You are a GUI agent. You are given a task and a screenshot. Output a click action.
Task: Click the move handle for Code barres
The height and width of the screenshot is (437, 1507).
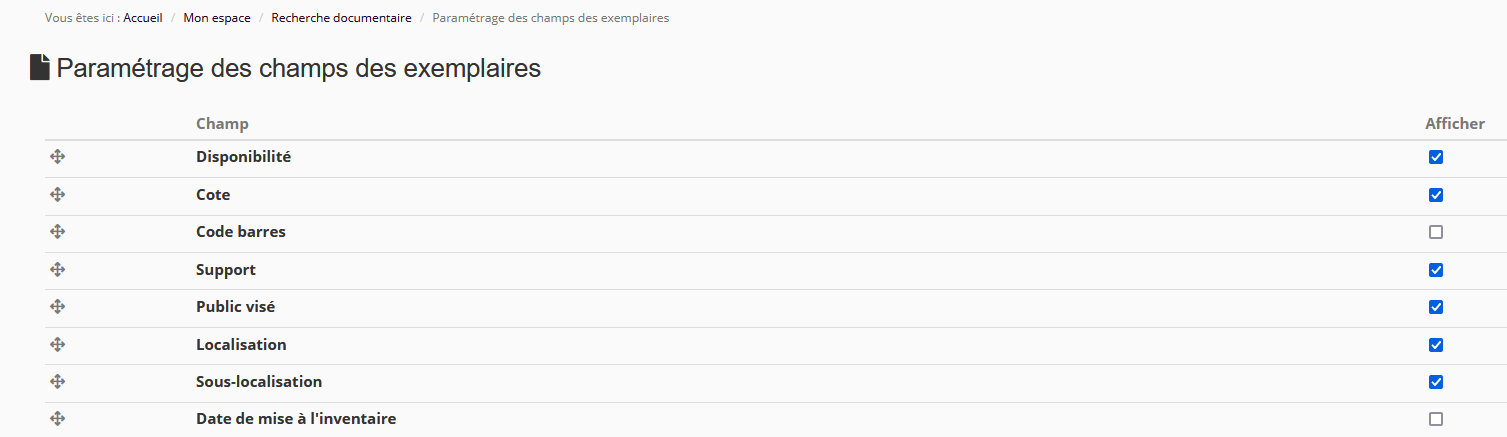58,232
